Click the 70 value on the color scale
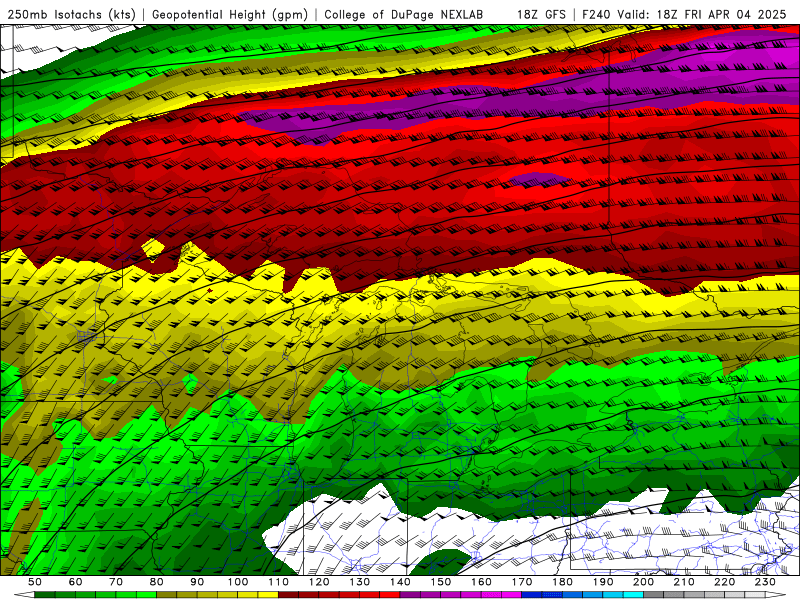Viewport: 800px width, 600px height. tap(116, 582)
